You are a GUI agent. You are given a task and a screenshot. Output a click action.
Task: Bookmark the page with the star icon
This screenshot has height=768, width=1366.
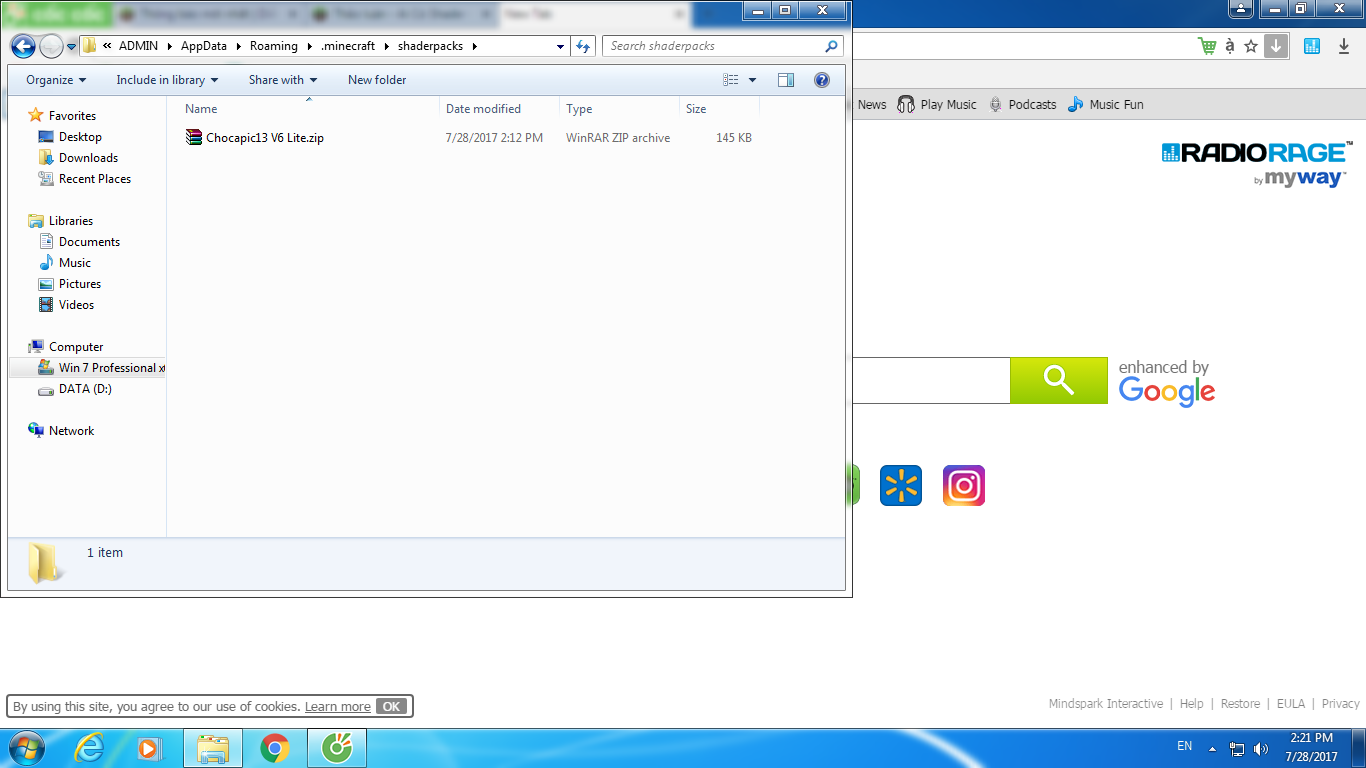[x=1251, y=46]
